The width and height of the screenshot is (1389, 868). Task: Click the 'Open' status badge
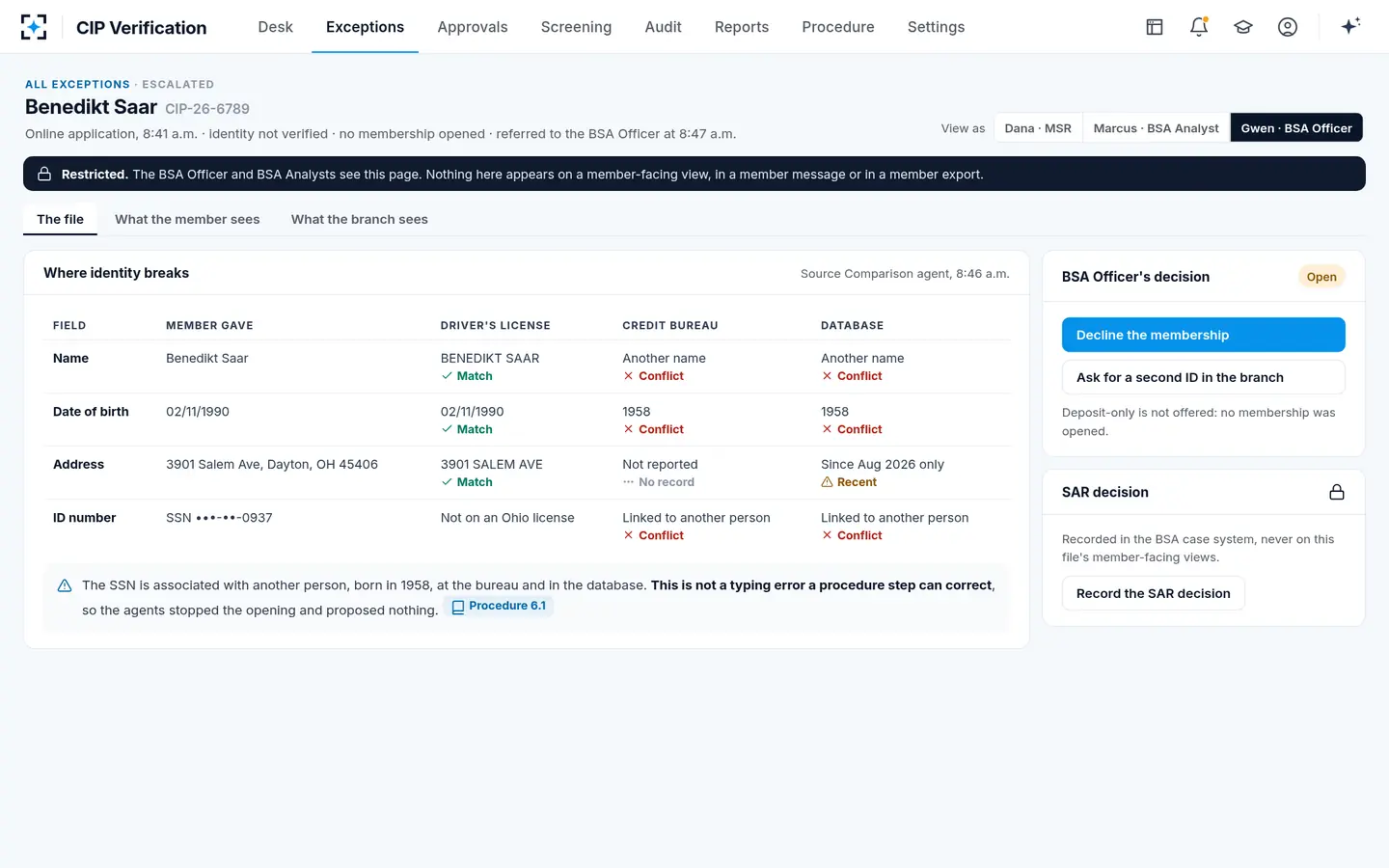coord(1321,277)
